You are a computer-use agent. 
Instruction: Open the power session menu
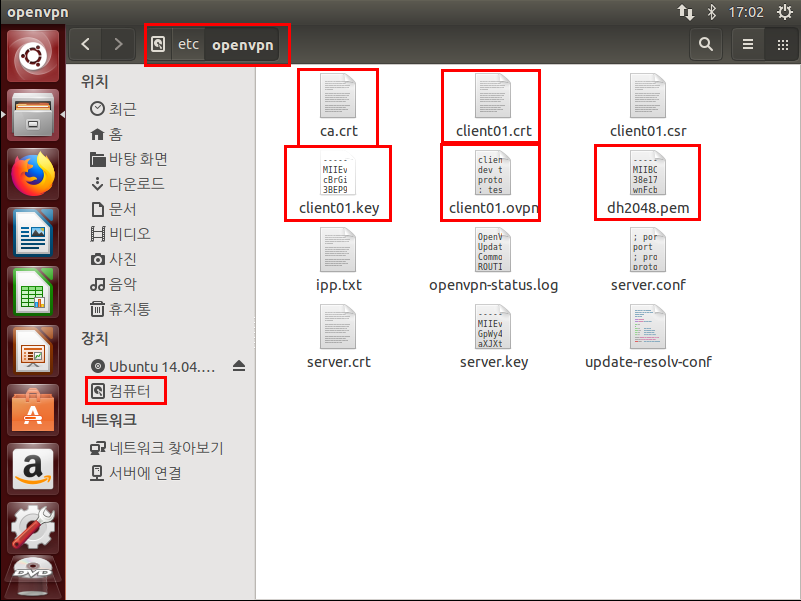(785, 12)
